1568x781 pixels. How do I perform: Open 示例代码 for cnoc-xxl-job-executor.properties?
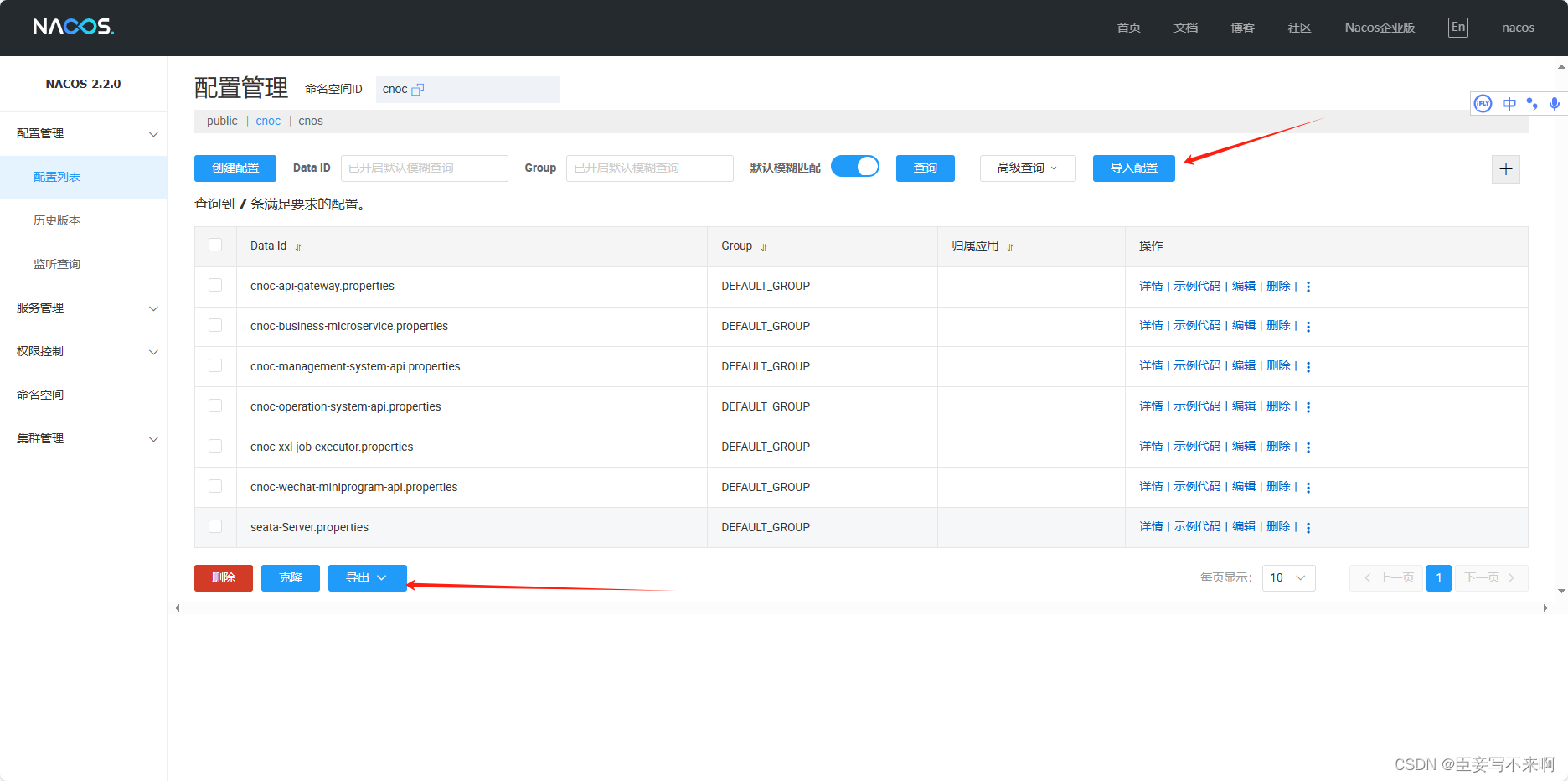[x=1197, y=446]
